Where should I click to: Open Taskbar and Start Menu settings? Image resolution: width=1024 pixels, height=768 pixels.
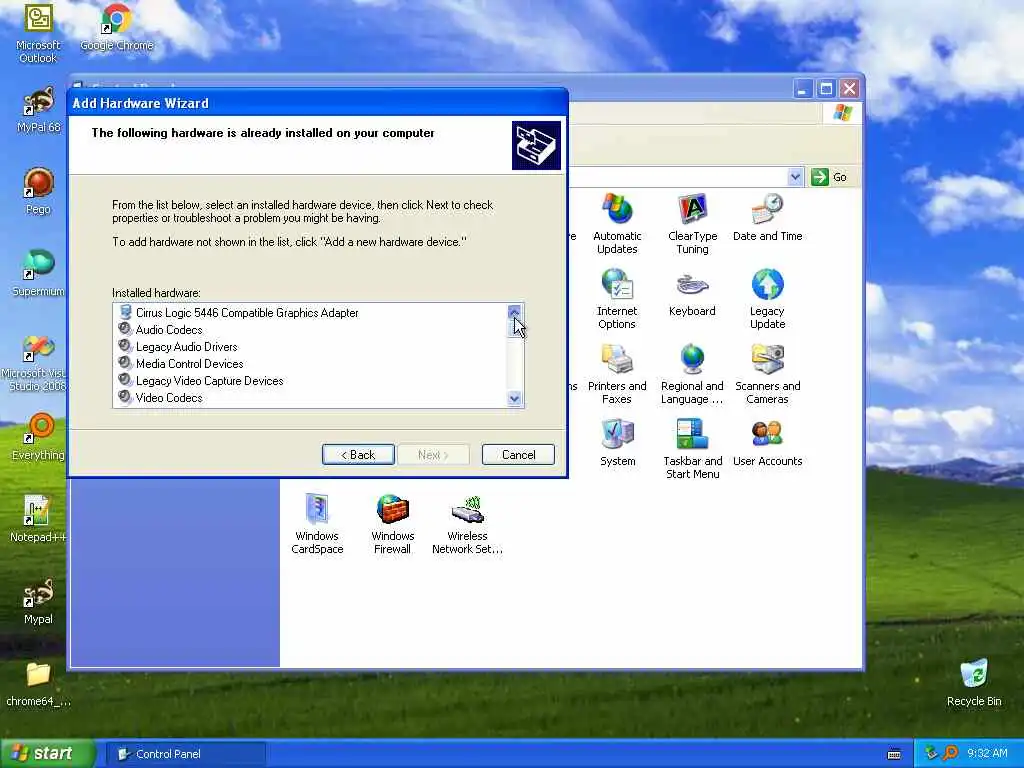pyautogui.click(x=692, y=448)
